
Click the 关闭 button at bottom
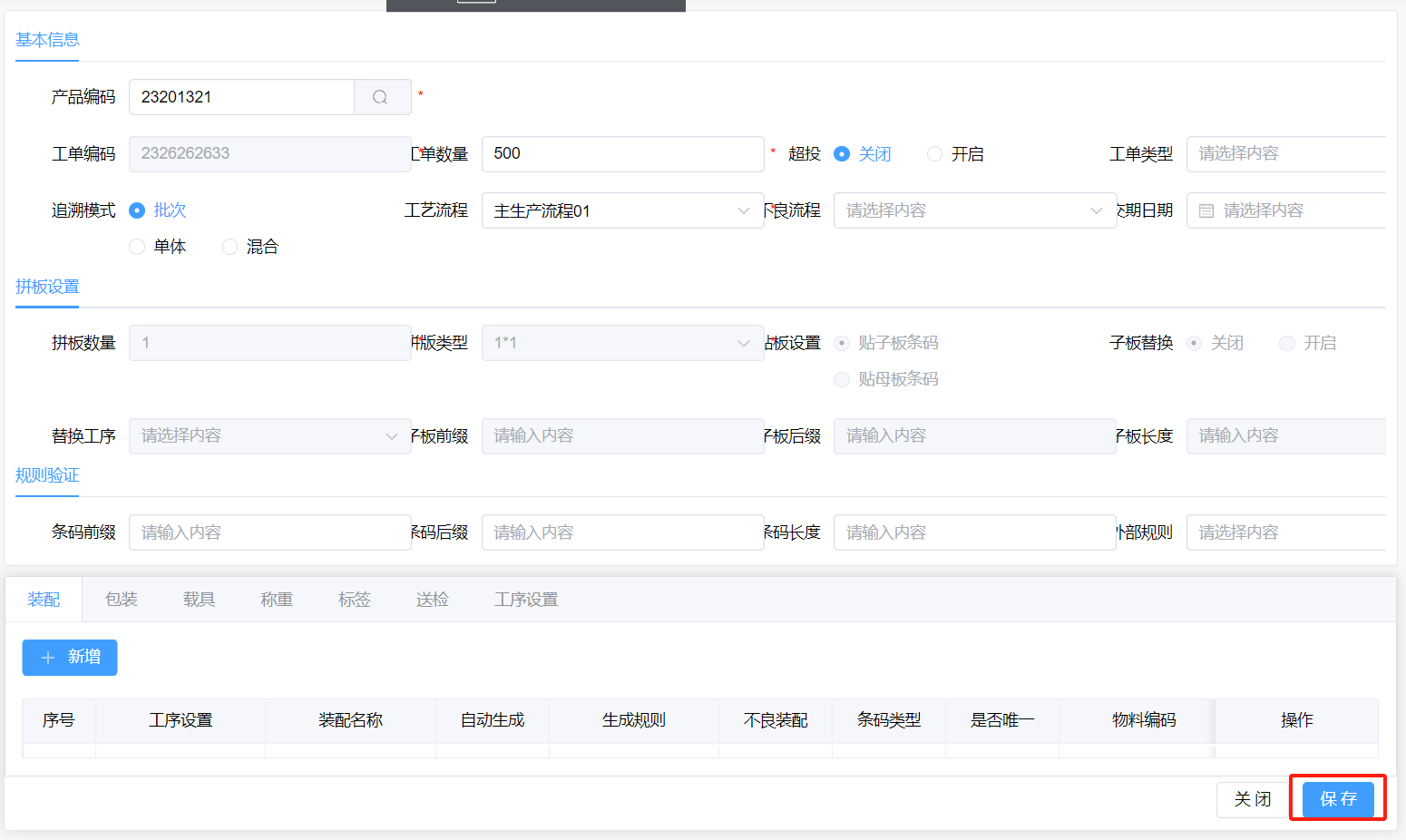tap(1252, 799)
